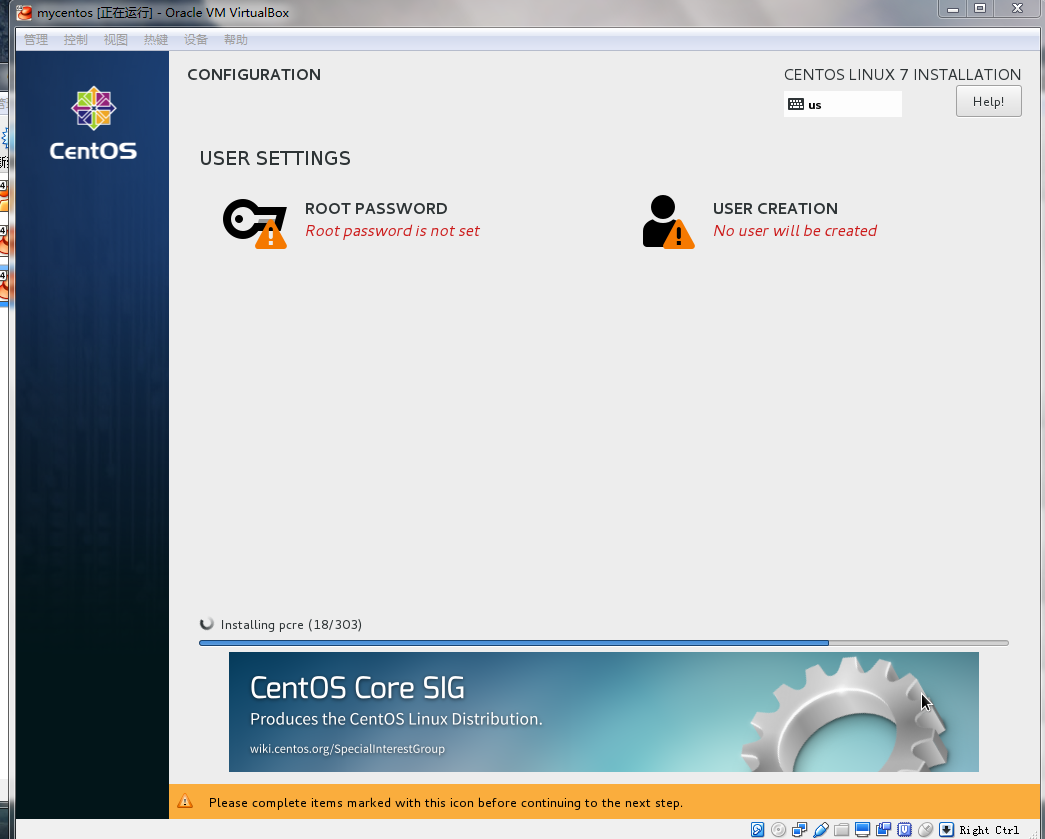Click the keyboard capture arrow status icon

[946, 830]
